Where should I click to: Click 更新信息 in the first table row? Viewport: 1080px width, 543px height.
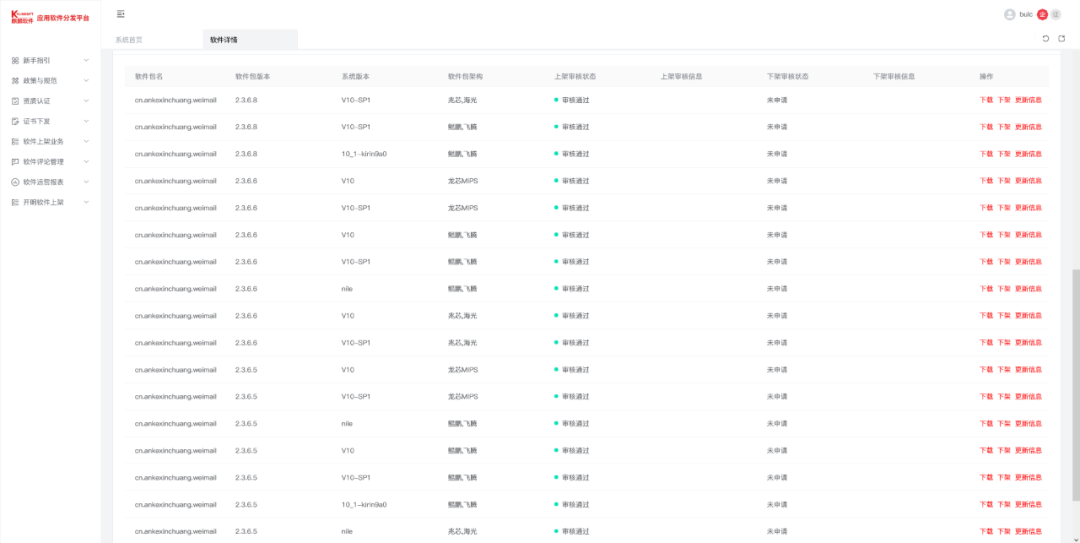point(1028,100)
